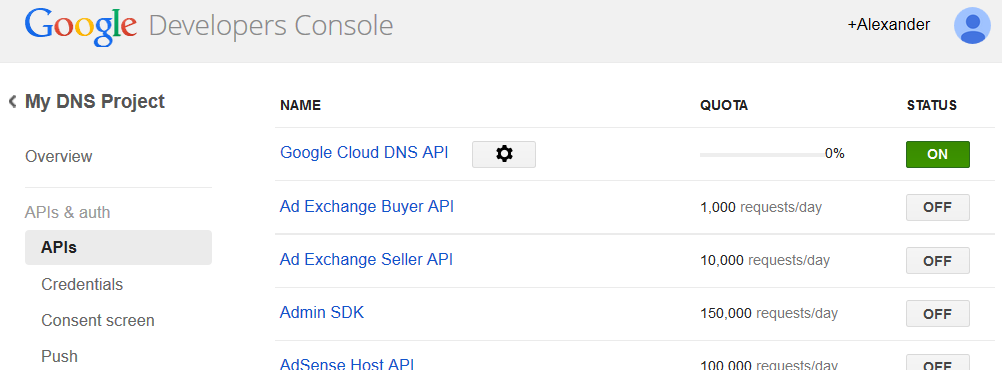The image size is (1002, 370).
Task: Click the Google logo
Action: pyautogui.click(x=81, y=27)
